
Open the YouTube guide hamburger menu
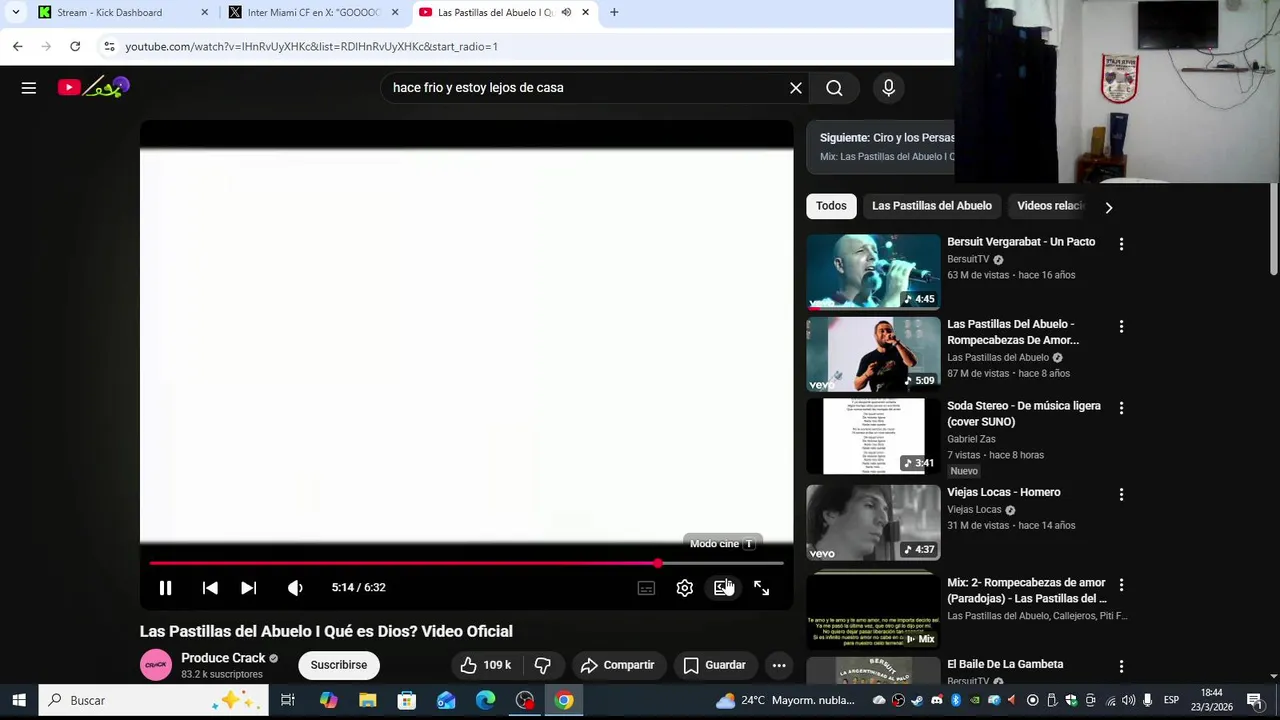point(29,88)
